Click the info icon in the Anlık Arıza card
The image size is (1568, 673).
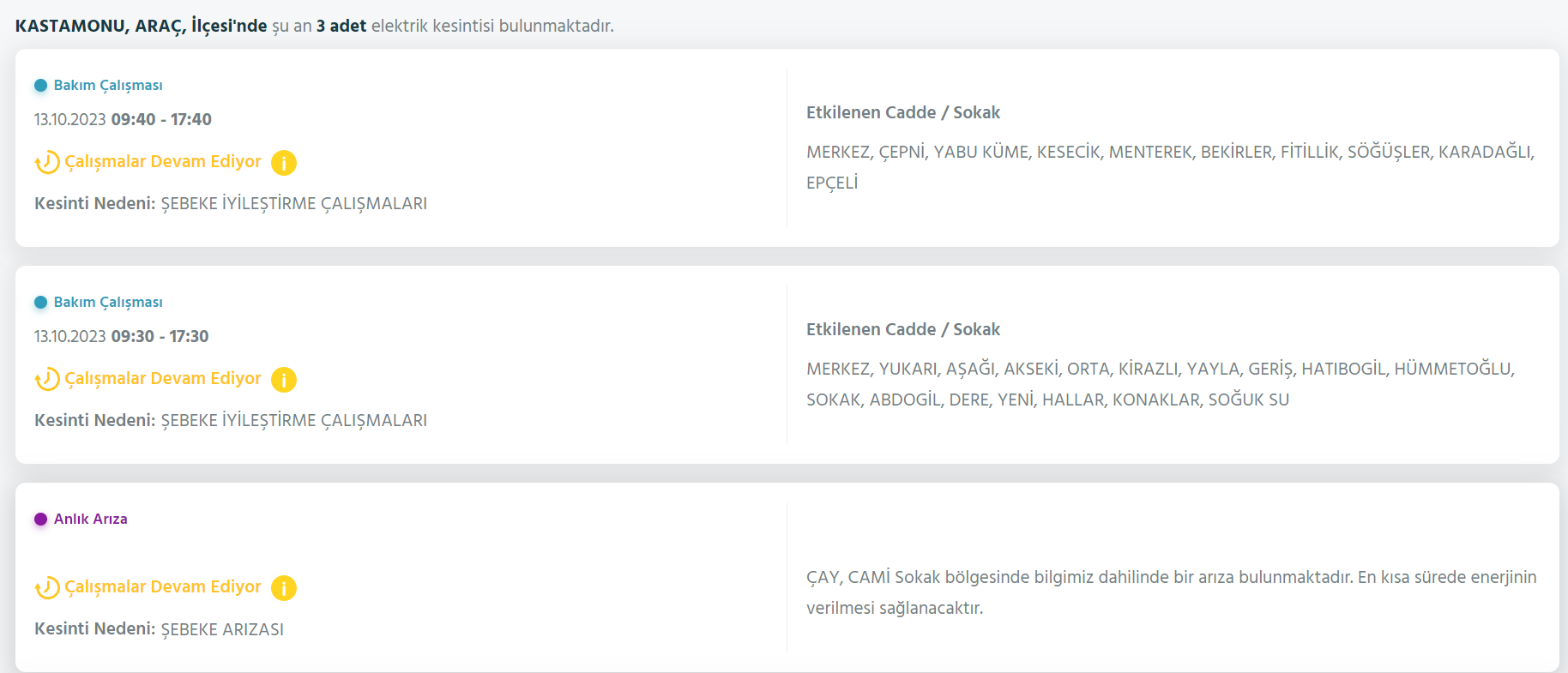click(284, 588)
